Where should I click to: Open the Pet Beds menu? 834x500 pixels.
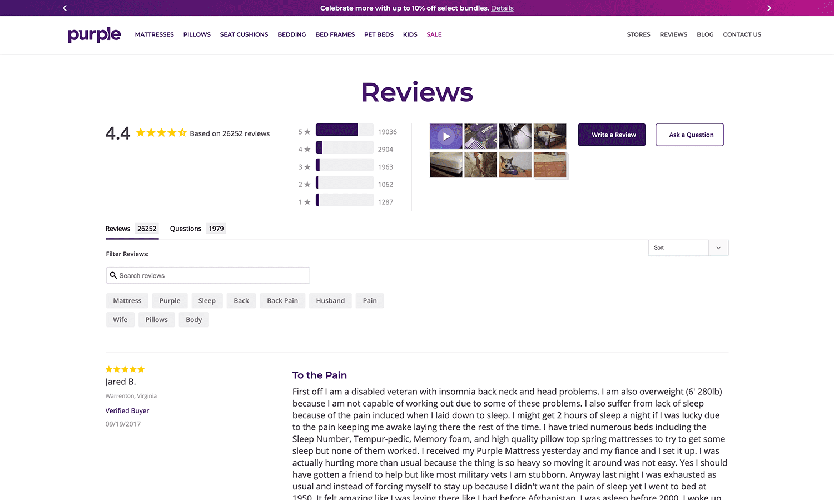click(x=379, y=35)
